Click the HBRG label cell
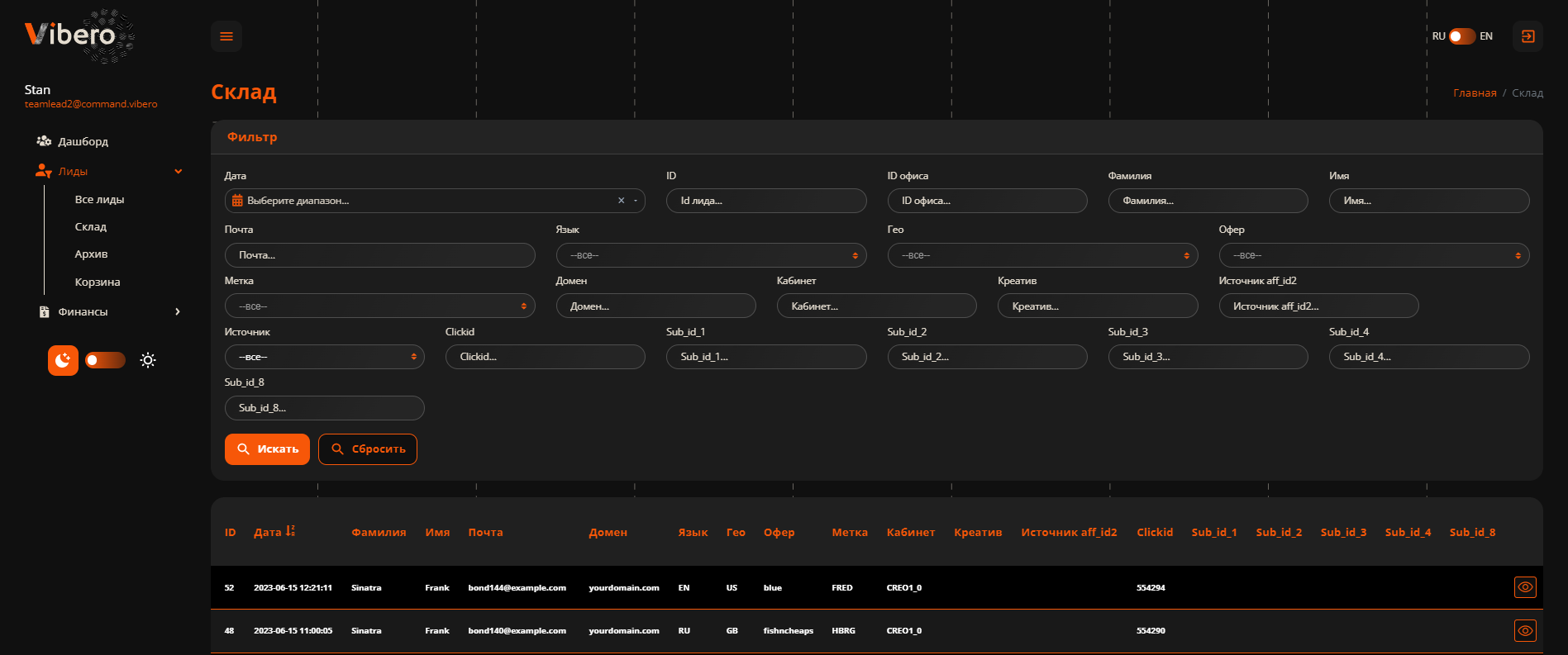1568x655 pixels. click(843, 631)
